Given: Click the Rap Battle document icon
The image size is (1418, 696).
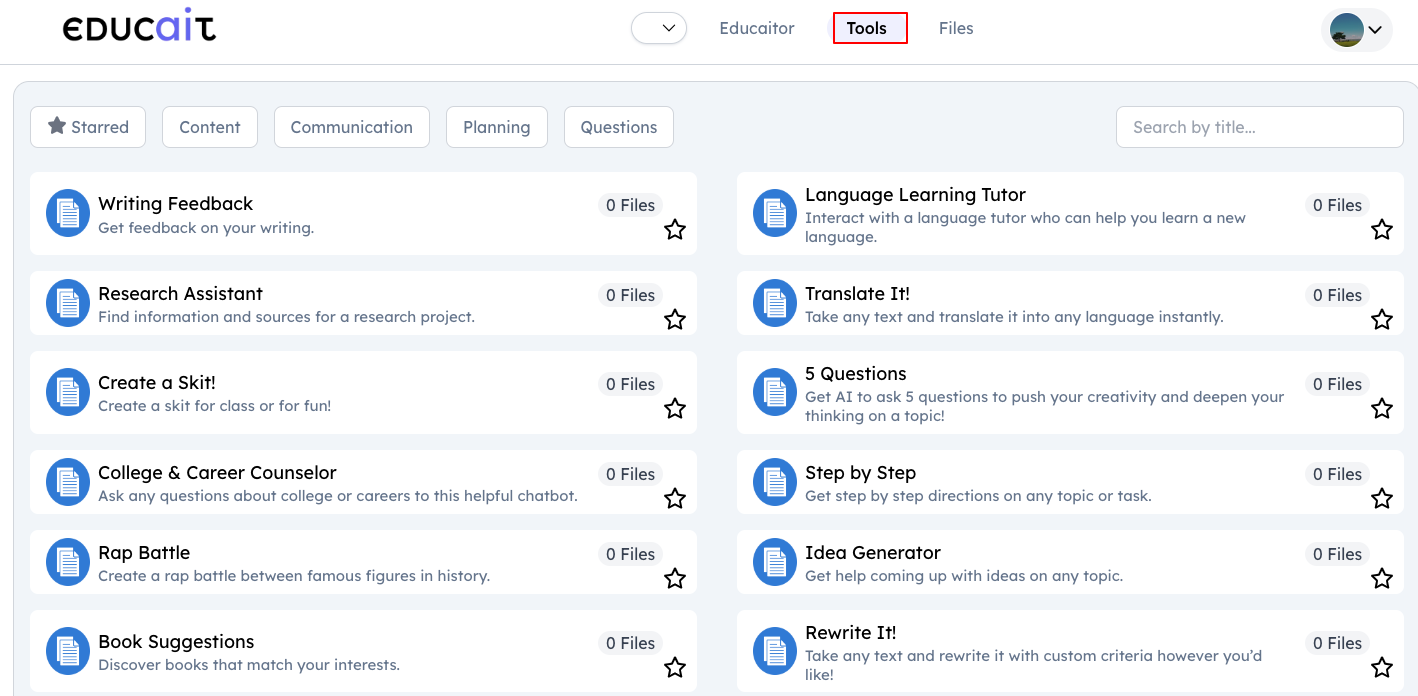Looking at the screenshot, I should (68, 562).
